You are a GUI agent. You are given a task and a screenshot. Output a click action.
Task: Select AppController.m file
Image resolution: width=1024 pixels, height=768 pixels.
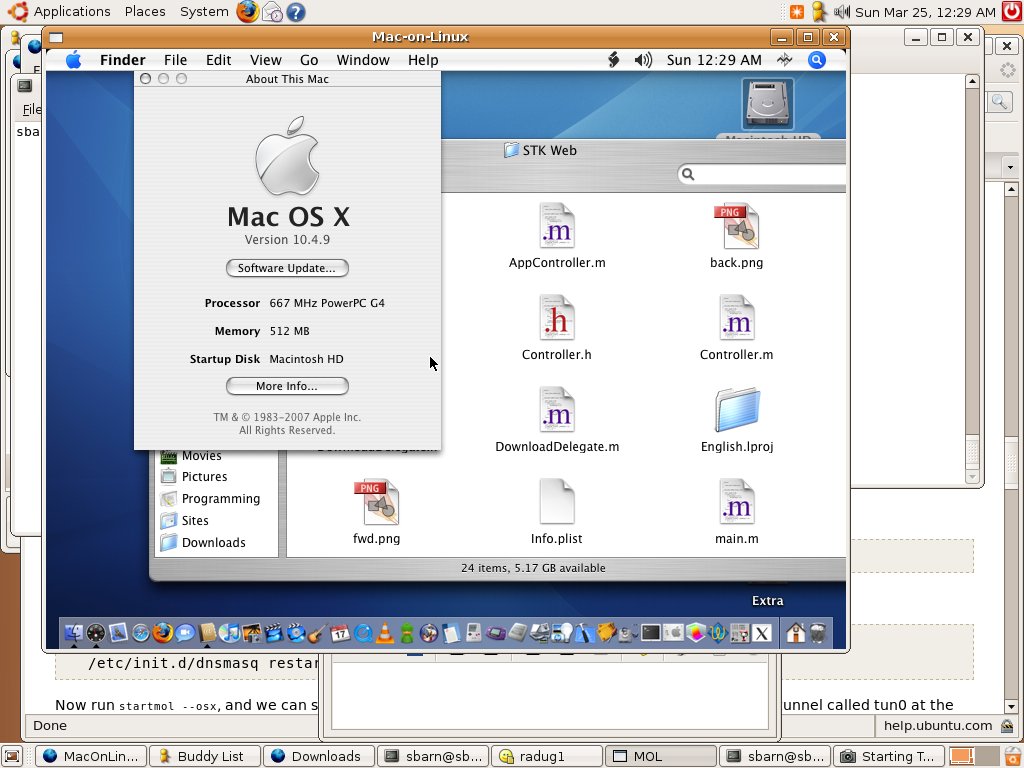click(557, 236)
